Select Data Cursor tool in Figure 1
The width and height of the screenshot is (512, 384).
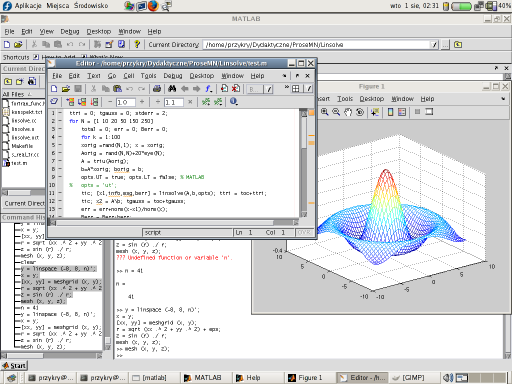tap(375, 112)
